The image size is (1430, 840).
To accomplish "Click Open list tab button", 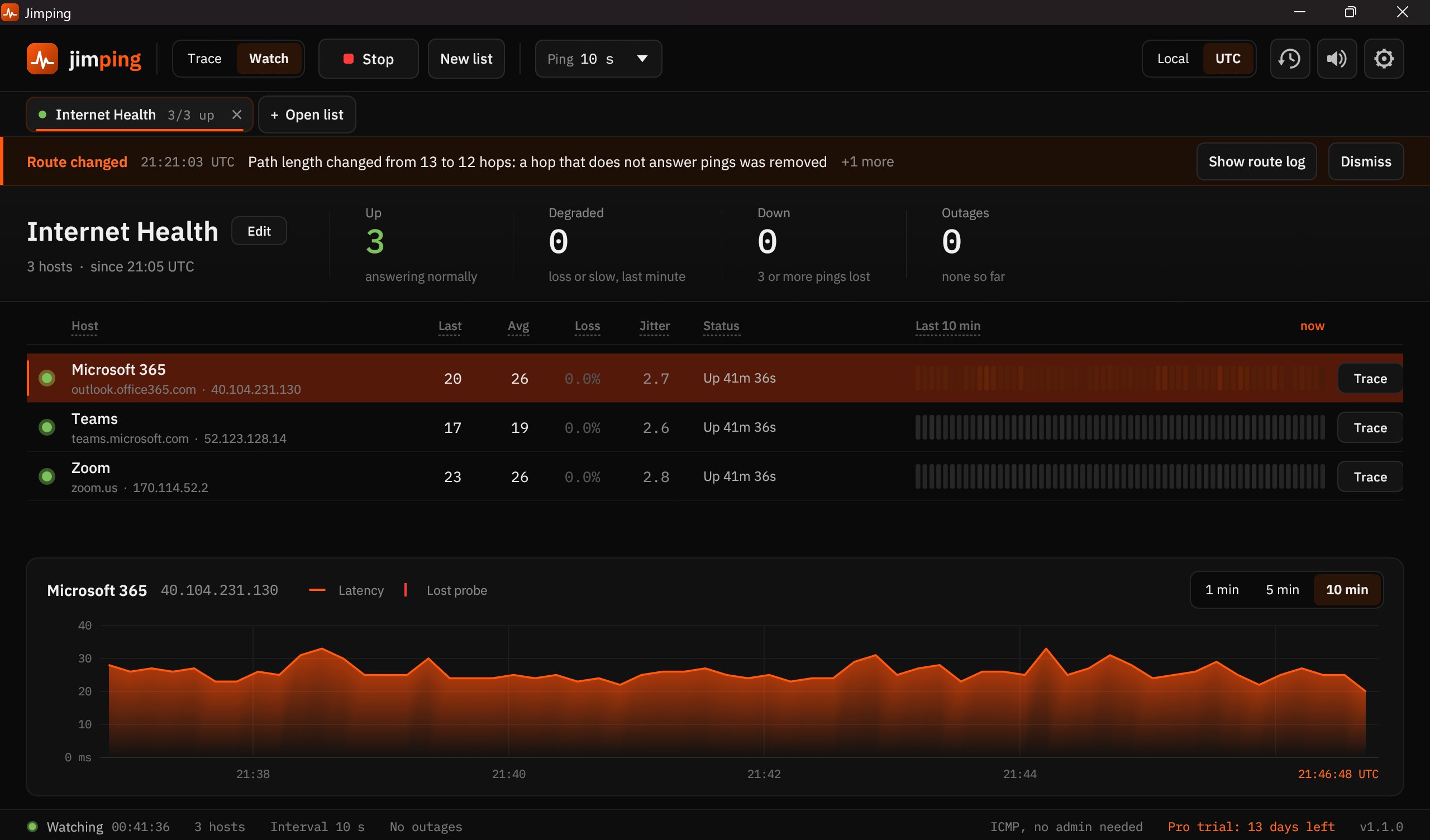I will point(307,114).
